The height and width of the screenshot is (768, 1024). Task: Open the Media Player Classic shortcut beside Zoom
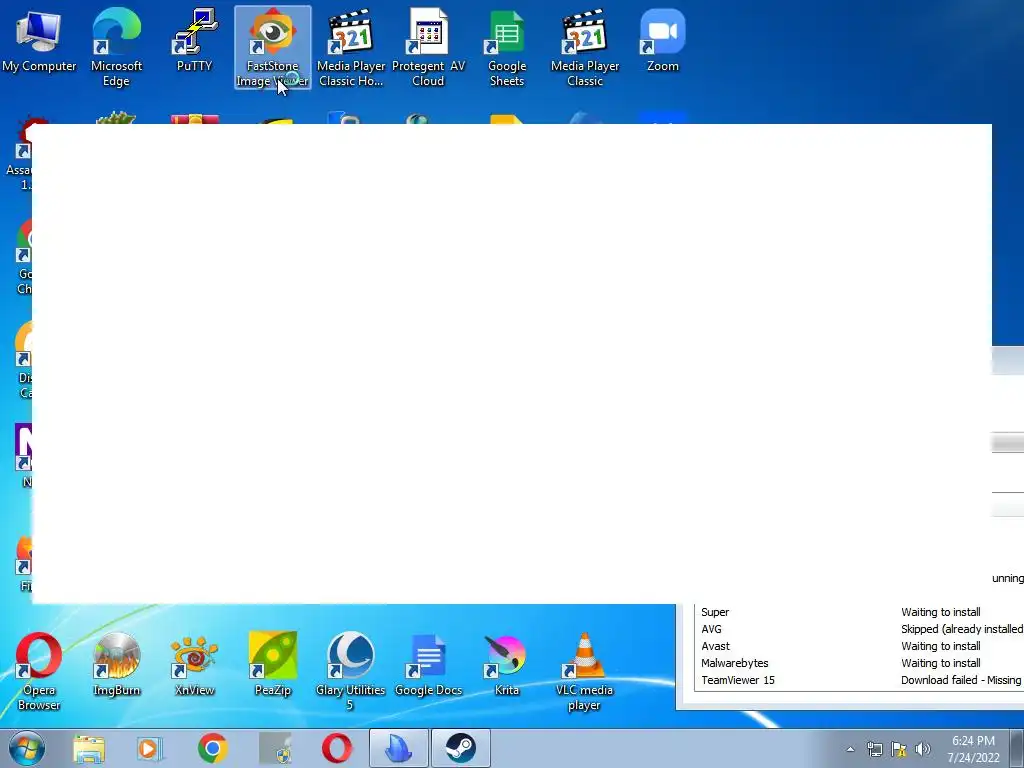584,47
